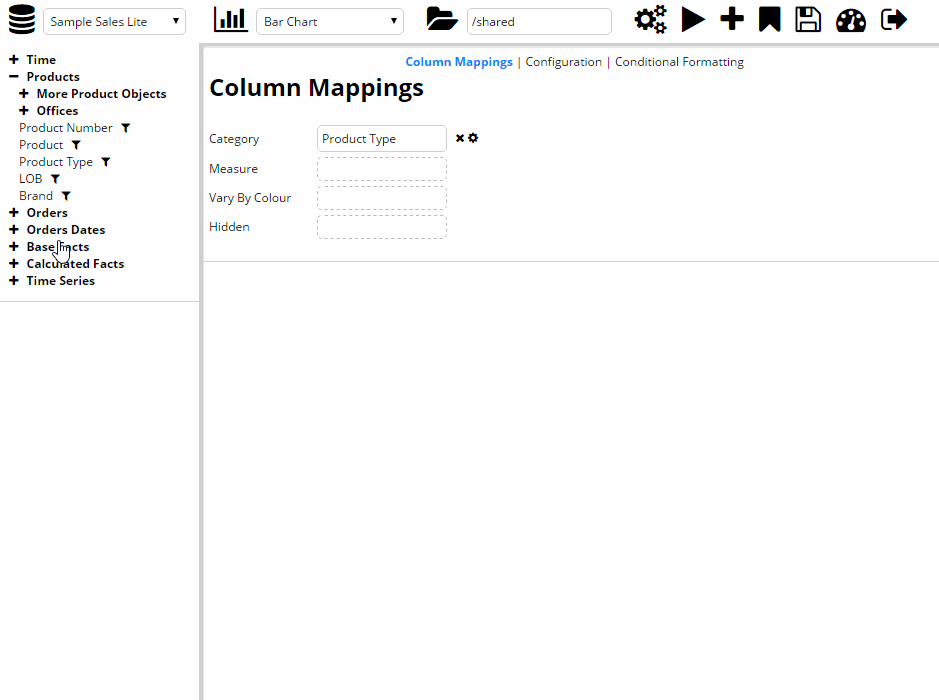Open the folder browser icon
Viewport: 939px width, 700px height.
coord(441,19)
